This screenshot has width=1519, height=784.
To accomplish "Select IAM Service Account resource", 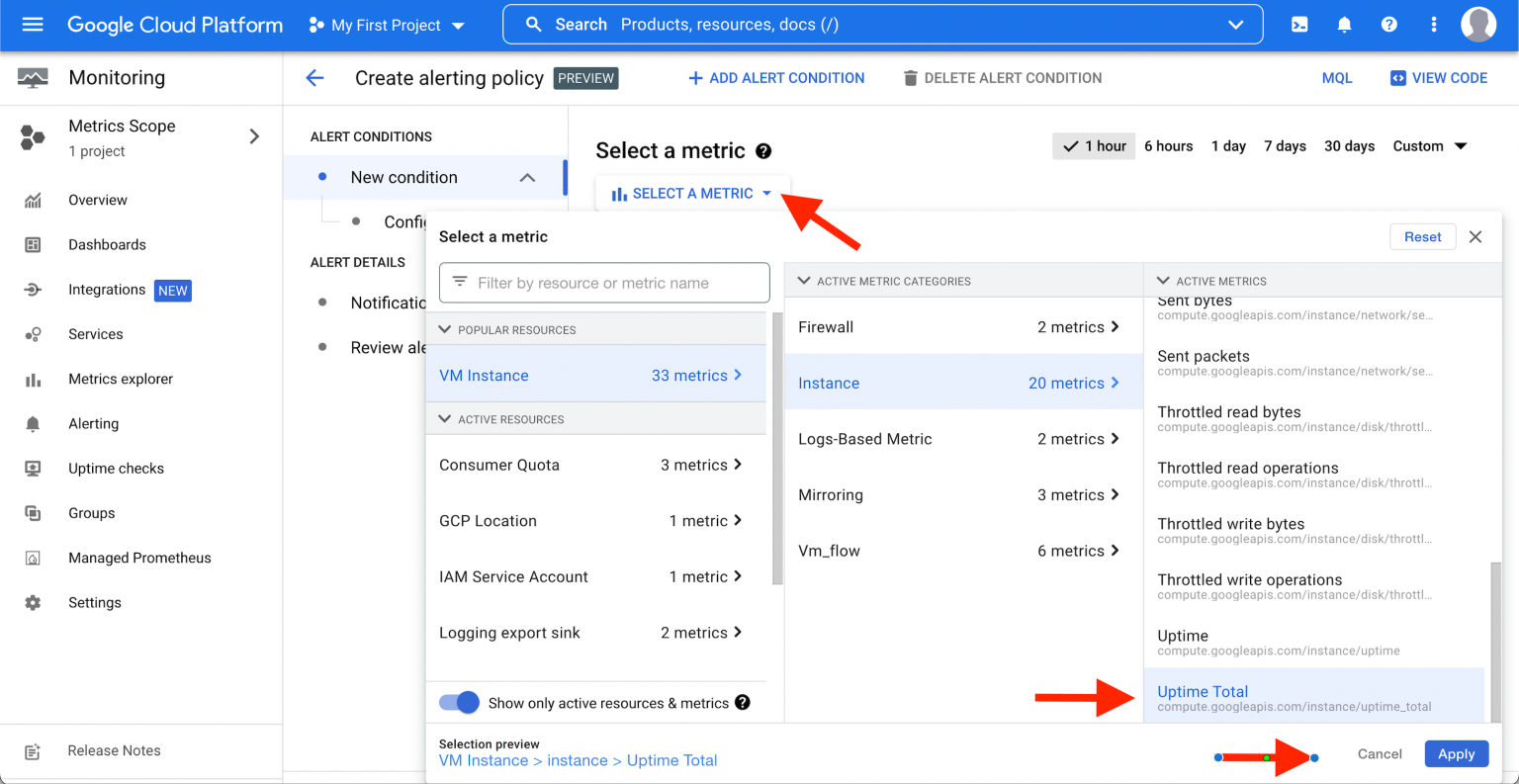I will point(595,576).
